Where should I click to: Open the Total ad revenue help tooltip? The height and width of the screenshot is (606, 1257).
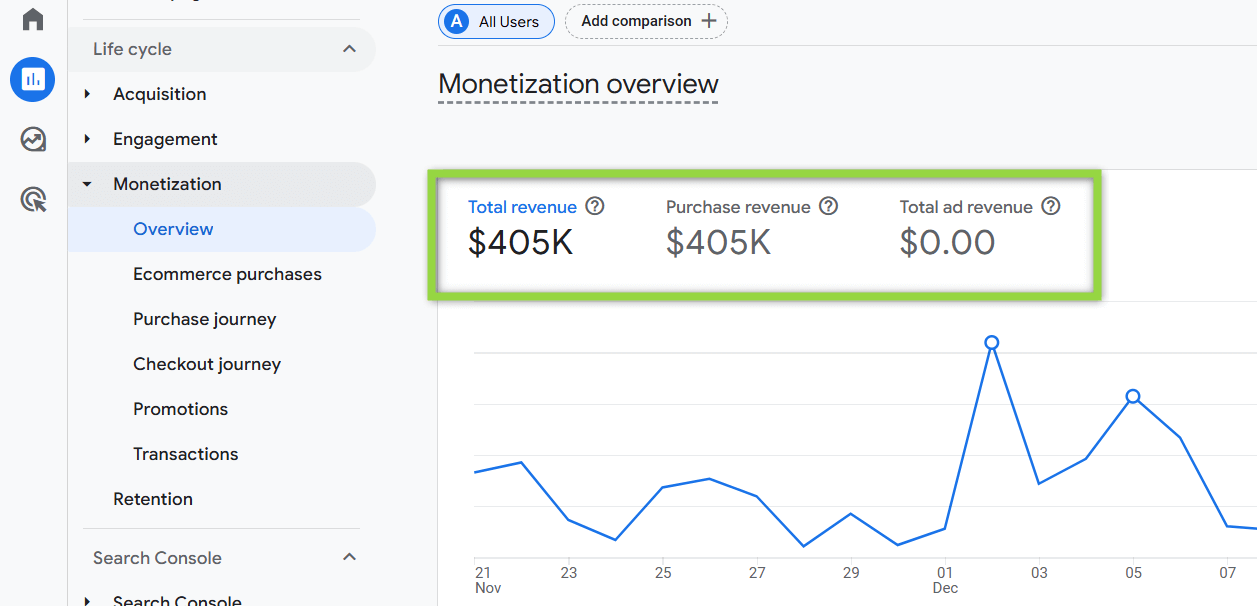click(1050, 206)
